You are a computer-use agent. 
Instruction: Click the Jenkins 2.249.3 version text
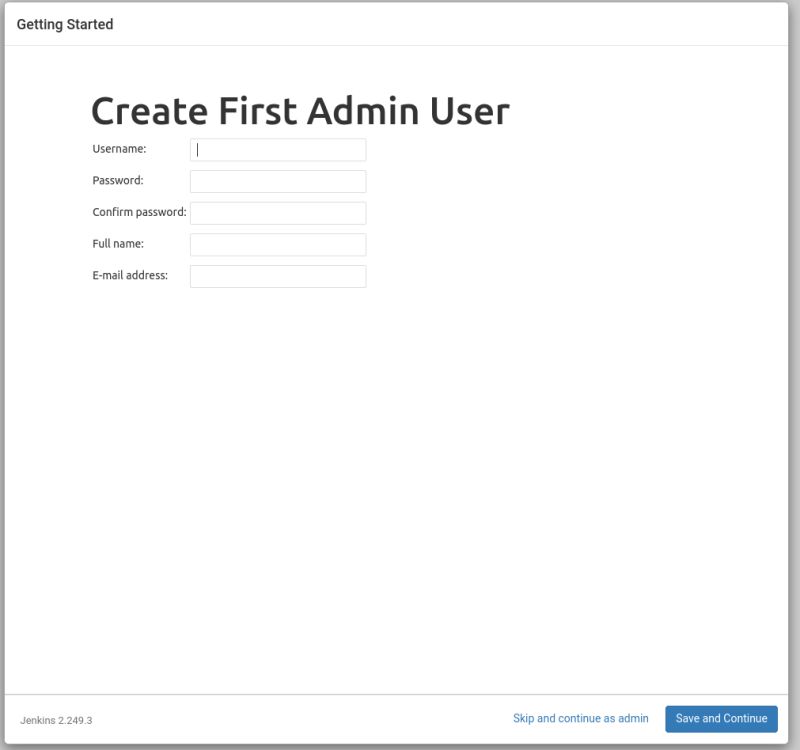[x=57, y=718]
